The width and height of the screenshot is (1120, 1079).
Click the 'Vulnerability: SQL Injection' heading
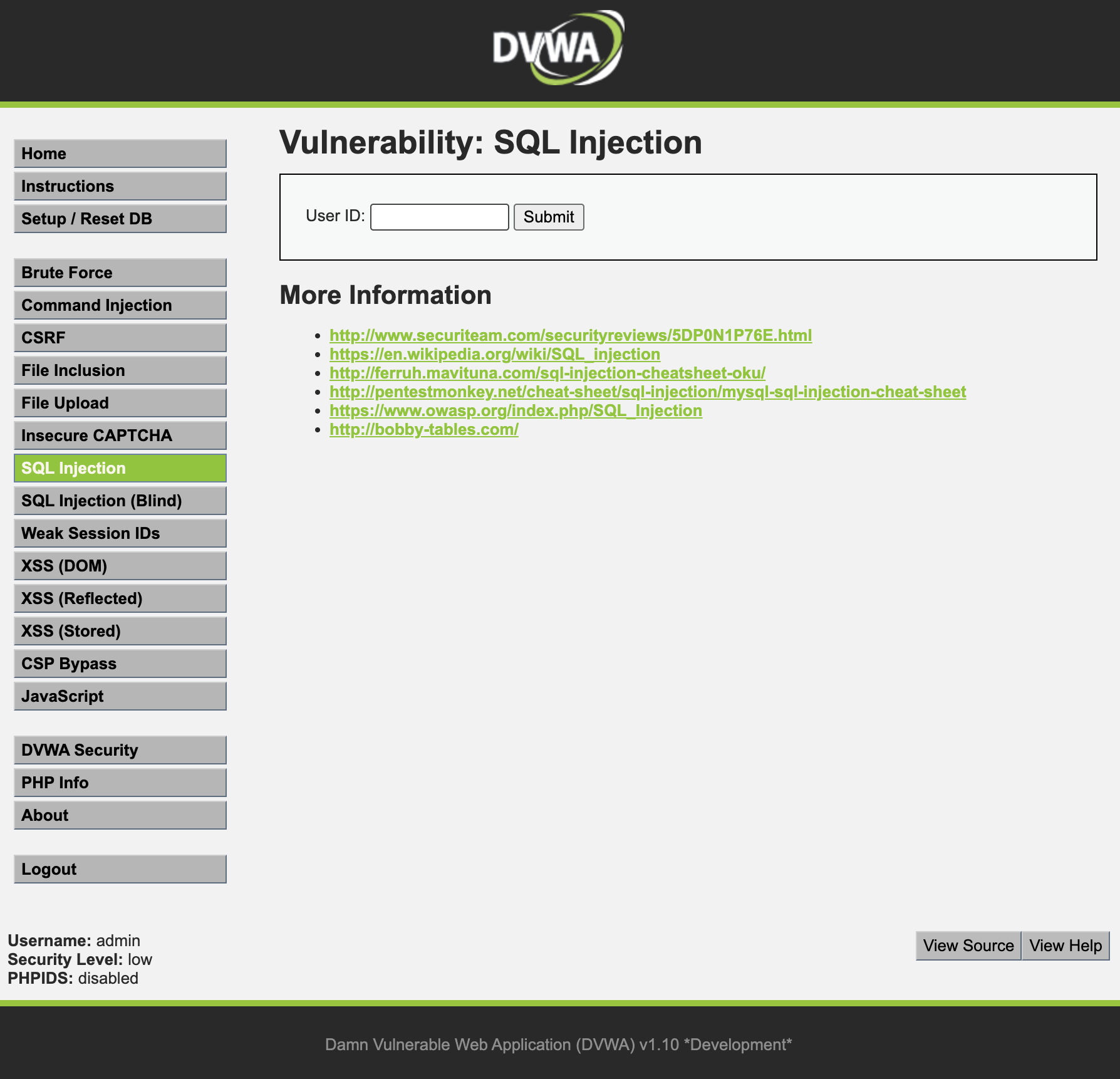click(490, 142)
